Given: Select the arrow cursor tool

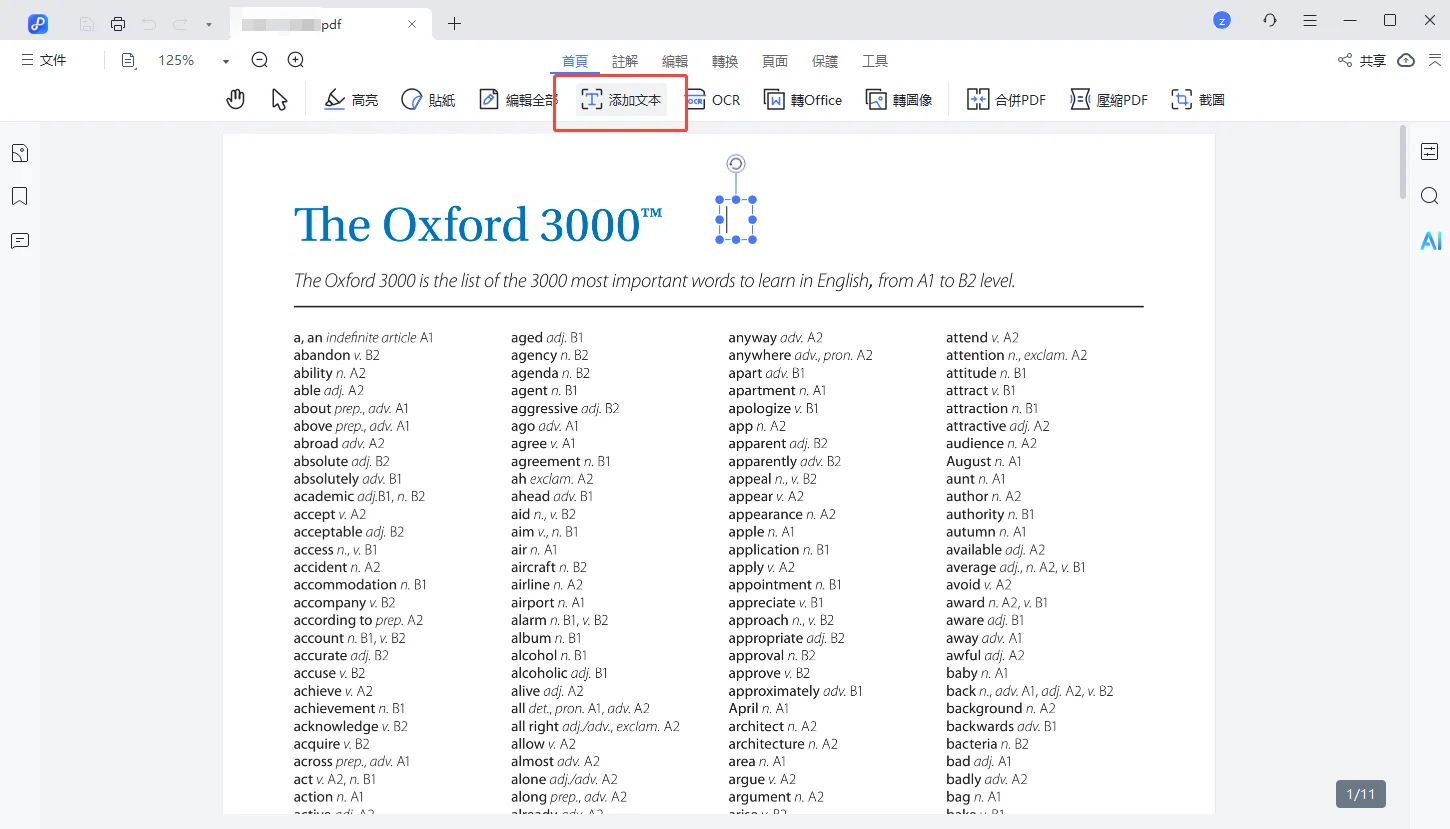Looking at the screenshot, I should 280,99.
